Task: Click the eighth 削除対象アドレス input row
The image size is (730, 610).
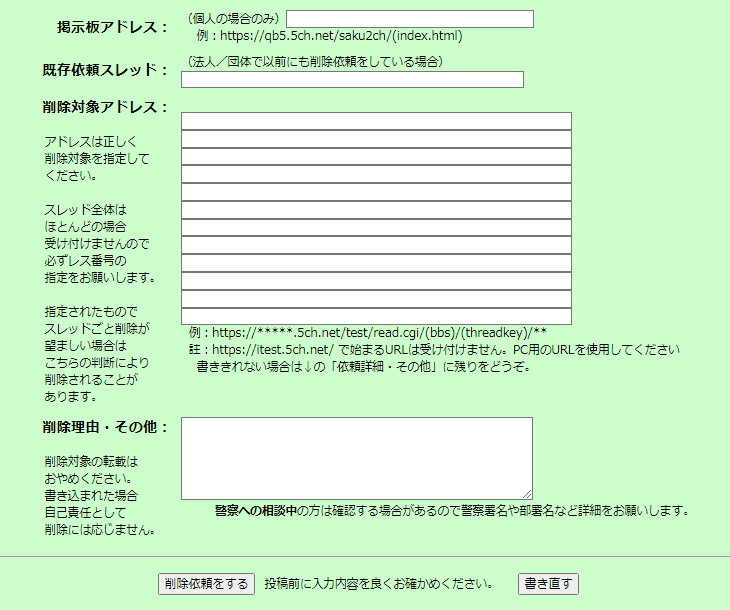Action: coord(376,245)
